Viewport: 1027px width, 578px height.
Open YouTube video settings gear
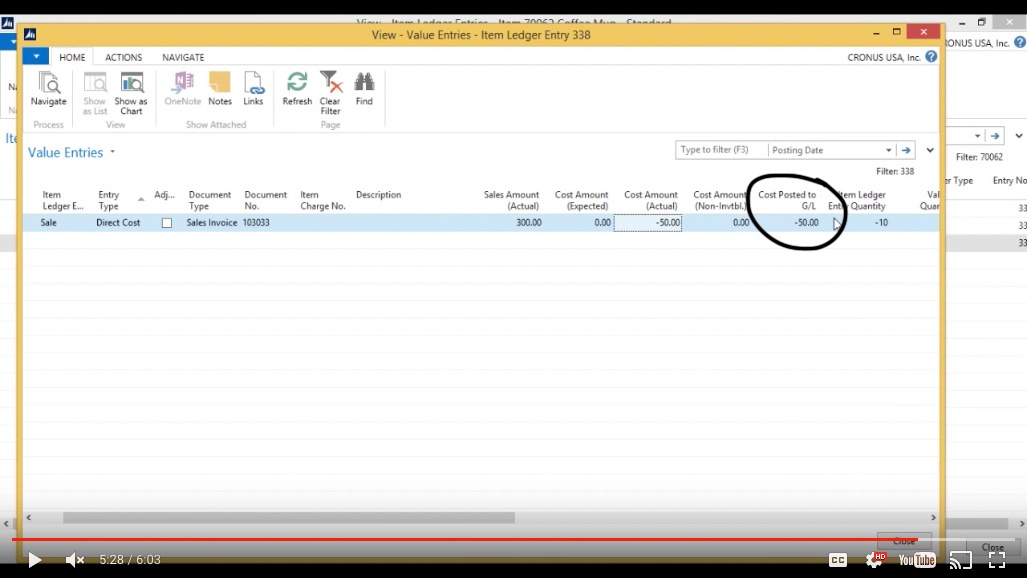(x=875, y=559)
